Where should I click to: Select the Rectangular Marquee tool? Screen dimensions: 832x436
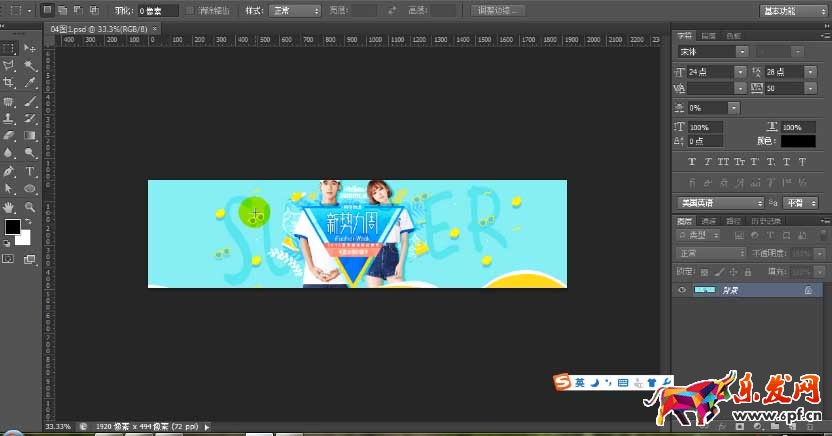click(x=9, y=48)
